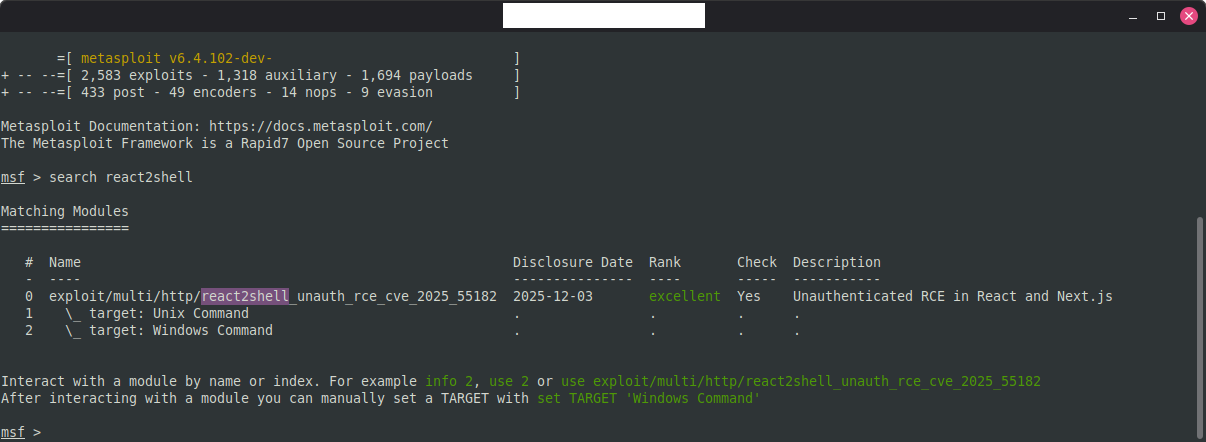Click the blank title bar text field

pos(604,16)
